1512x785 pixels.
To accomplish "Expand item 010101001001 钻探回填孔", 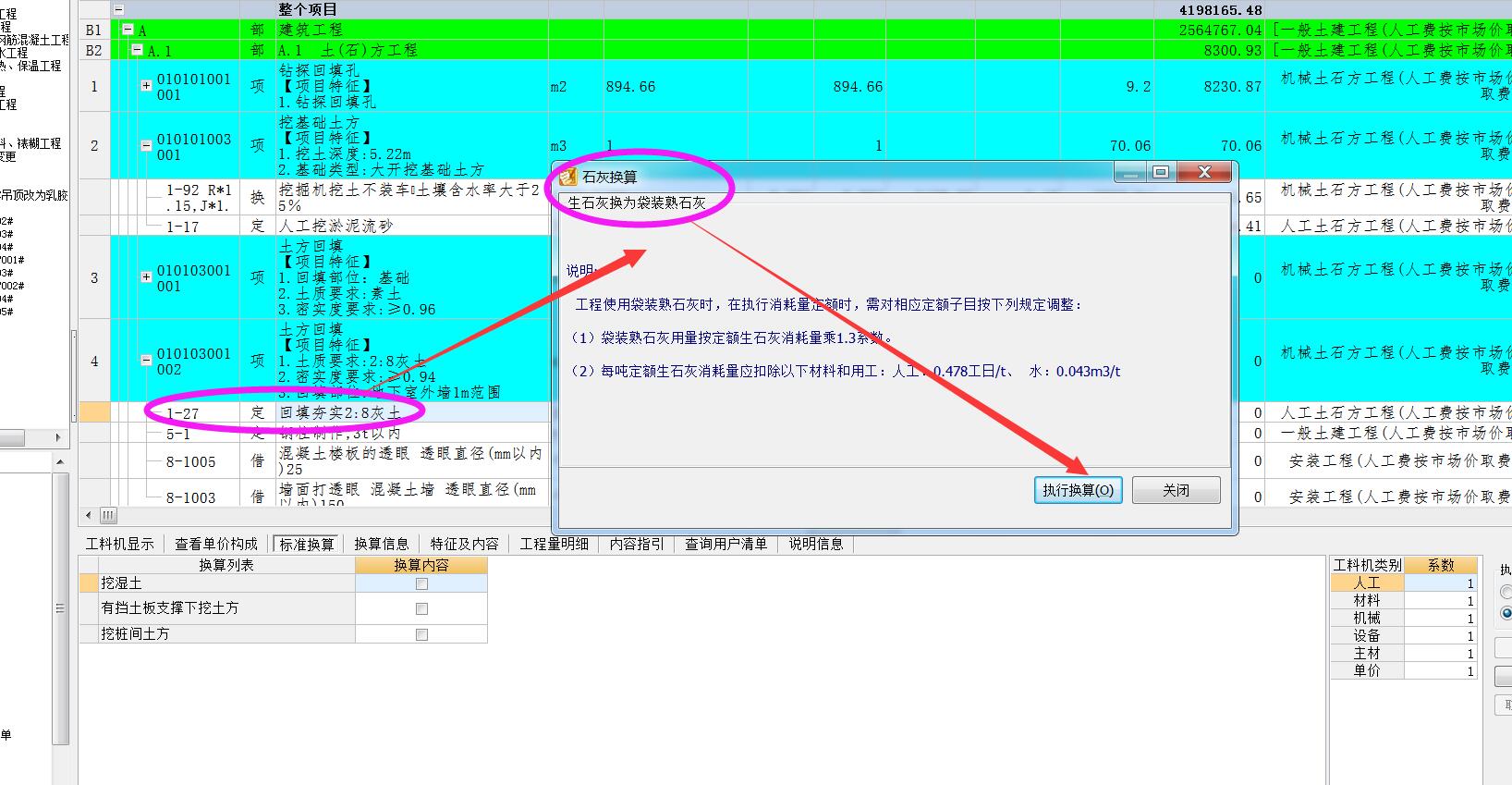I will coord(146,86).
